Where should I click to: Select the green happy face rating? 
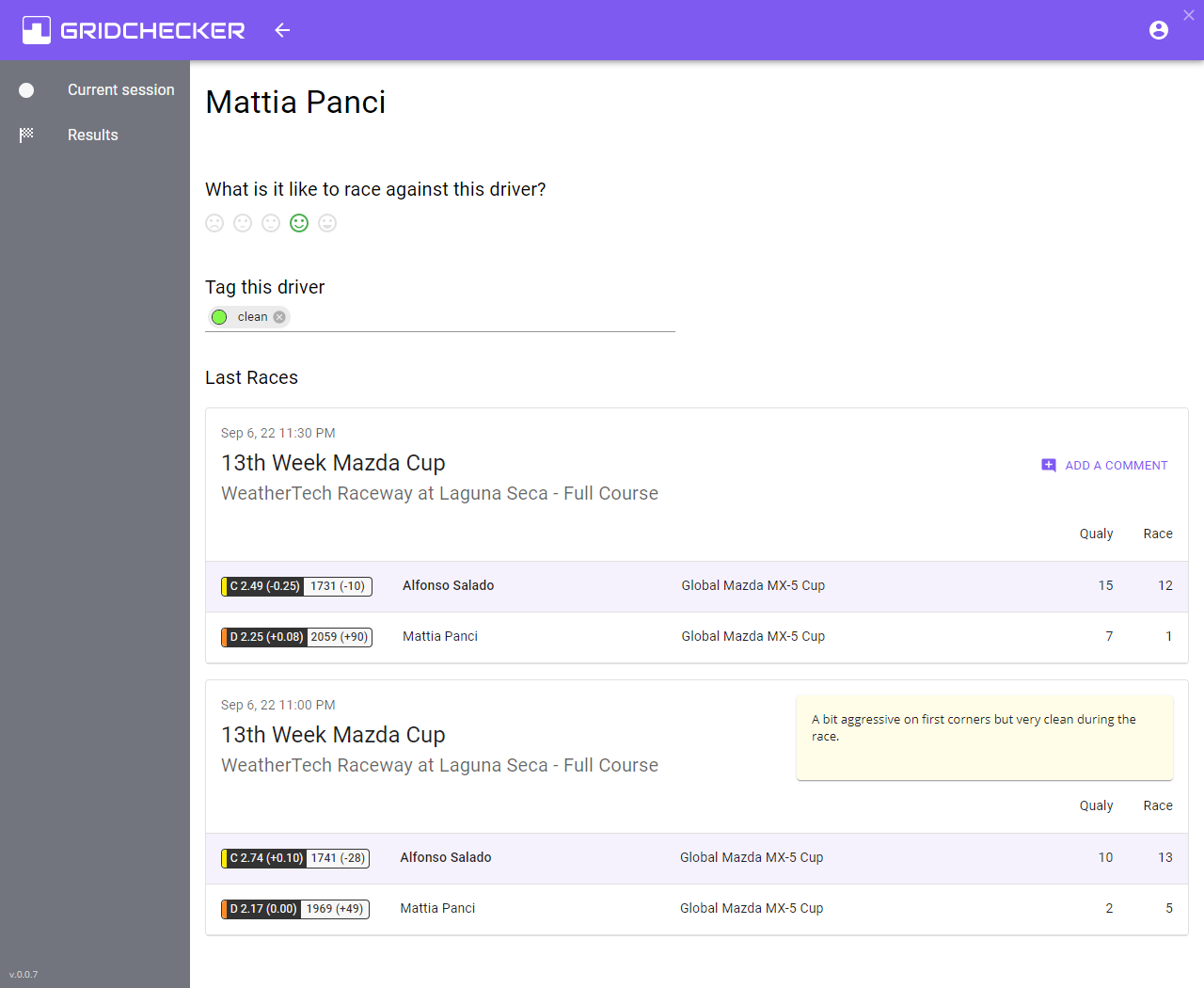299,223
